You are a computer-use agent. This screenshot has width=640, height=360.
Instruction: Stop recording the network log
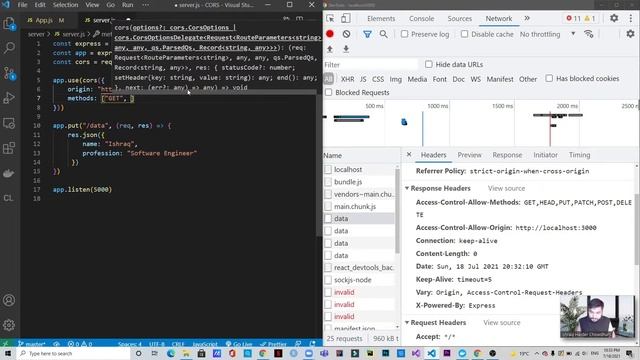pyautogui.click(x=330, y=34)
